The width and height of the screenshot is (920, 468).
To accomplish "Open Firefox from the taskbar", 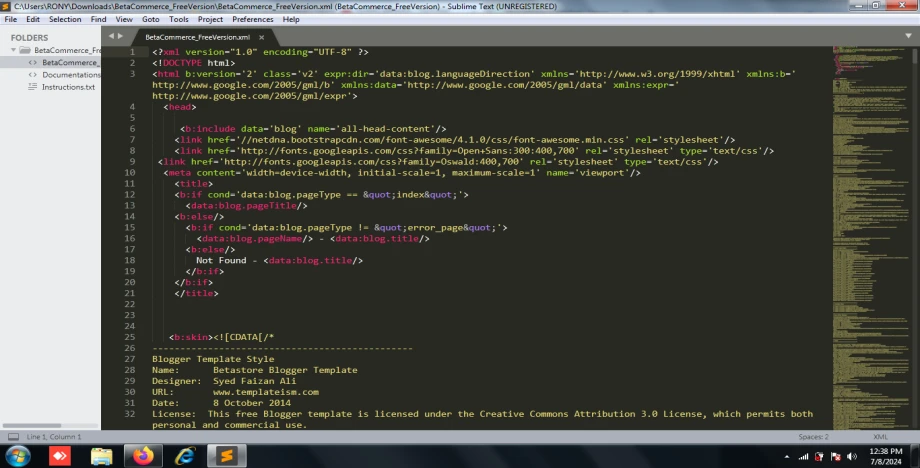I will (x=143, y=456).
